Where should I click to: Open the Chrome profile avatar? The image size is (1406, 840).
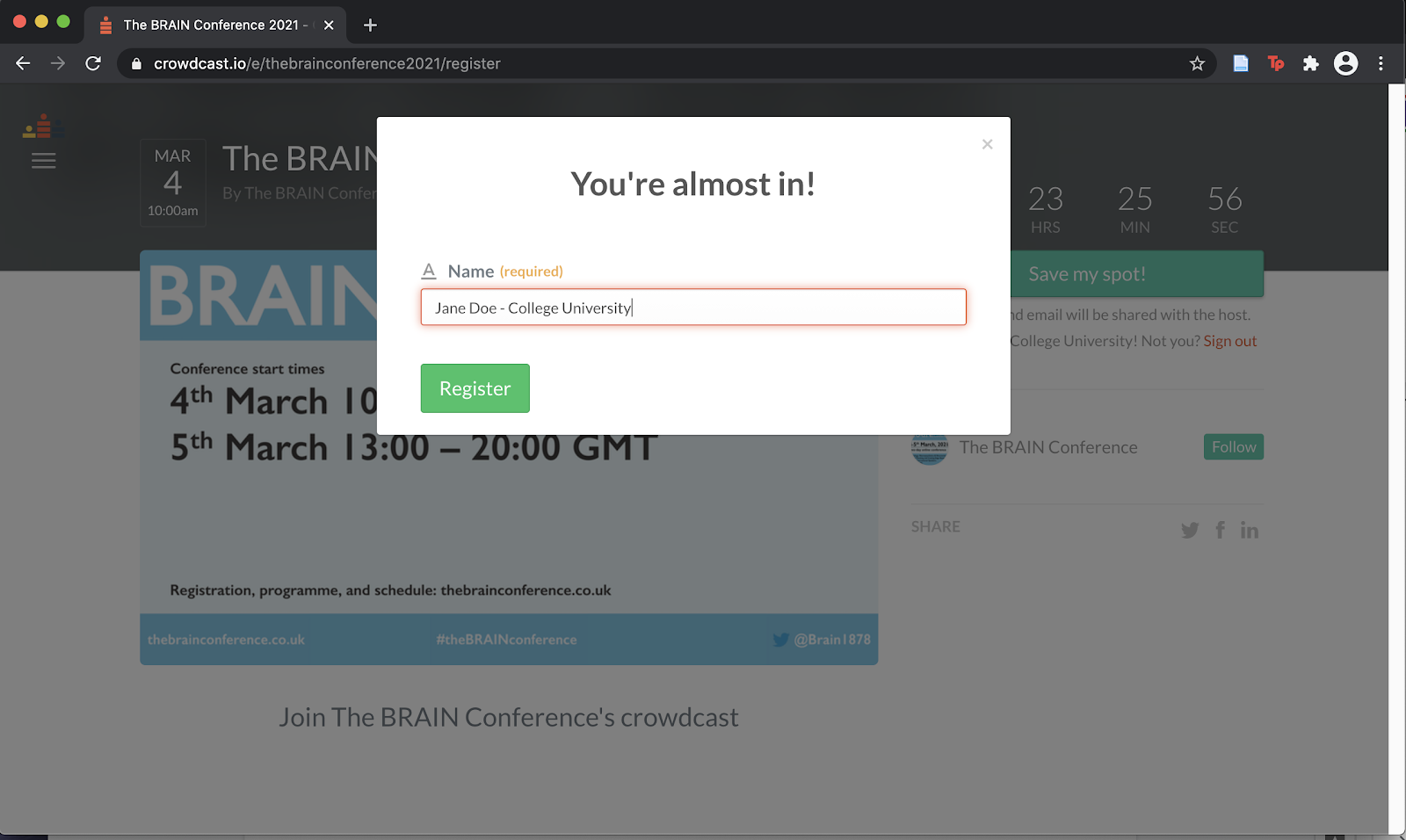1345,63
